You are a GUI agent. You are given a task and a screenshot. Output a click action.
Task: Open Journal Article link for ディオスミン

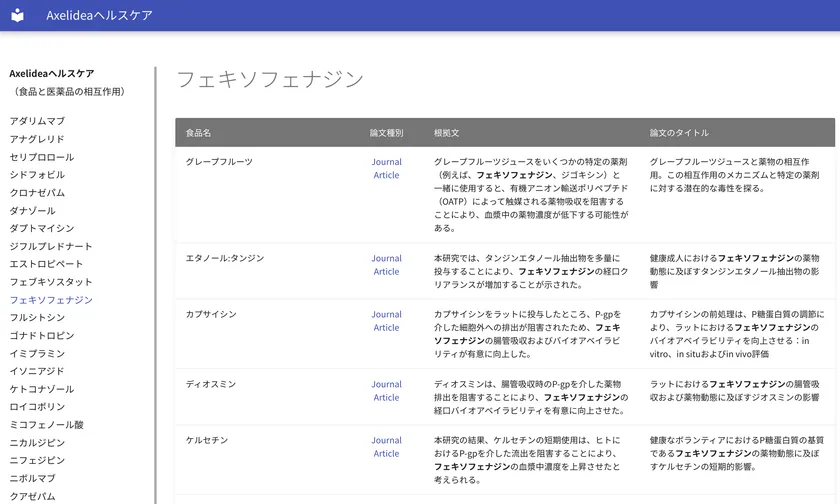[x=386, y=390]
